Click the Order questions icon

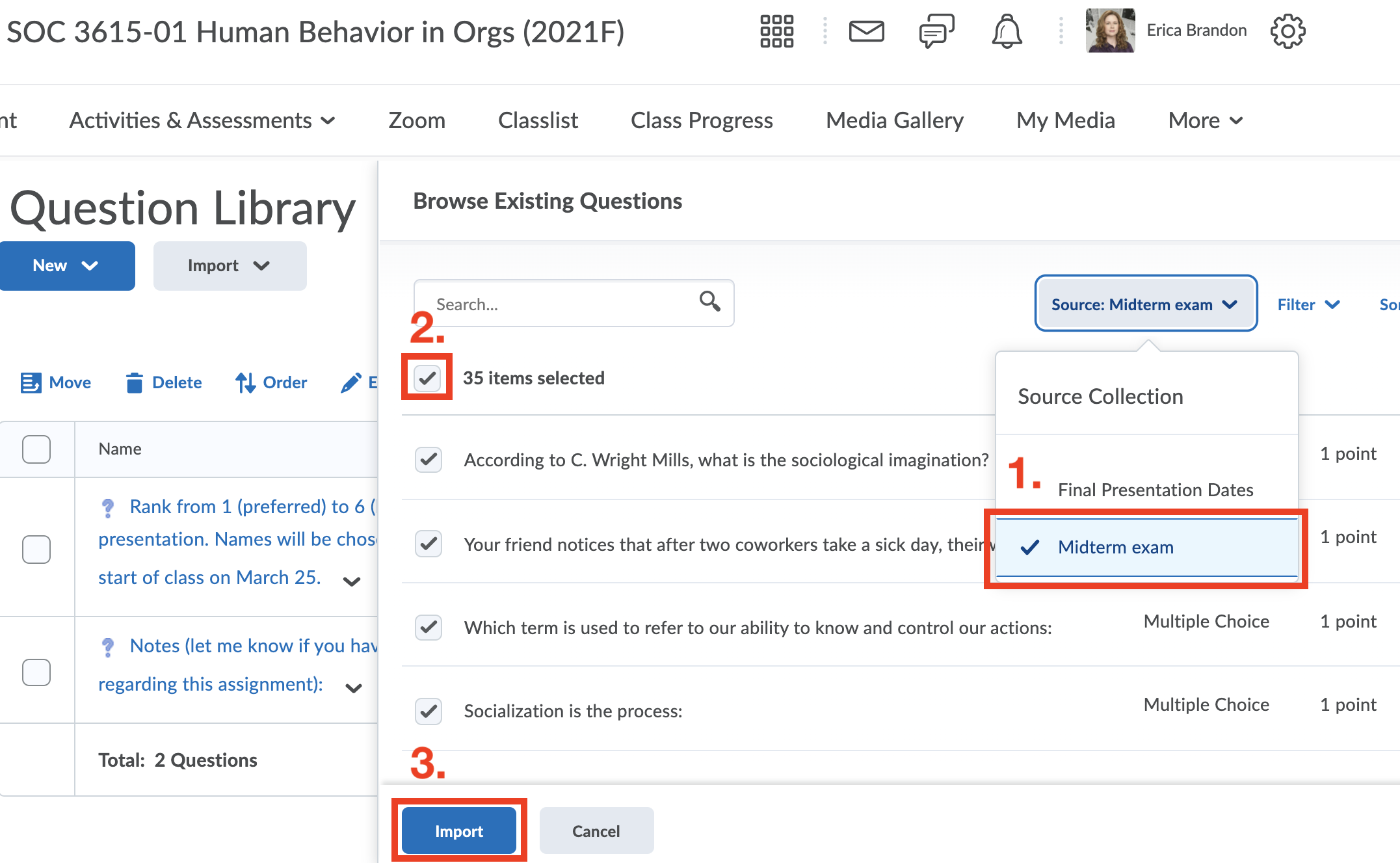point(245,382)
